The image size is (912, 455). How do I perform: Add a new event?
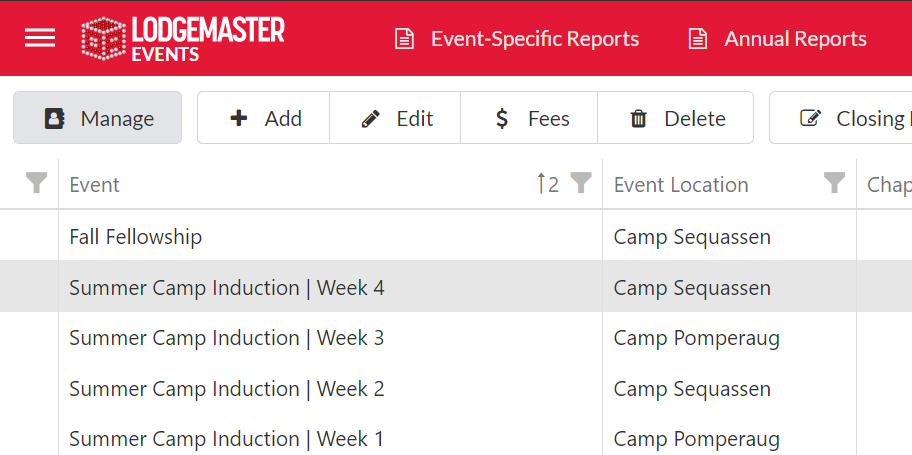[x=265, y=118]
